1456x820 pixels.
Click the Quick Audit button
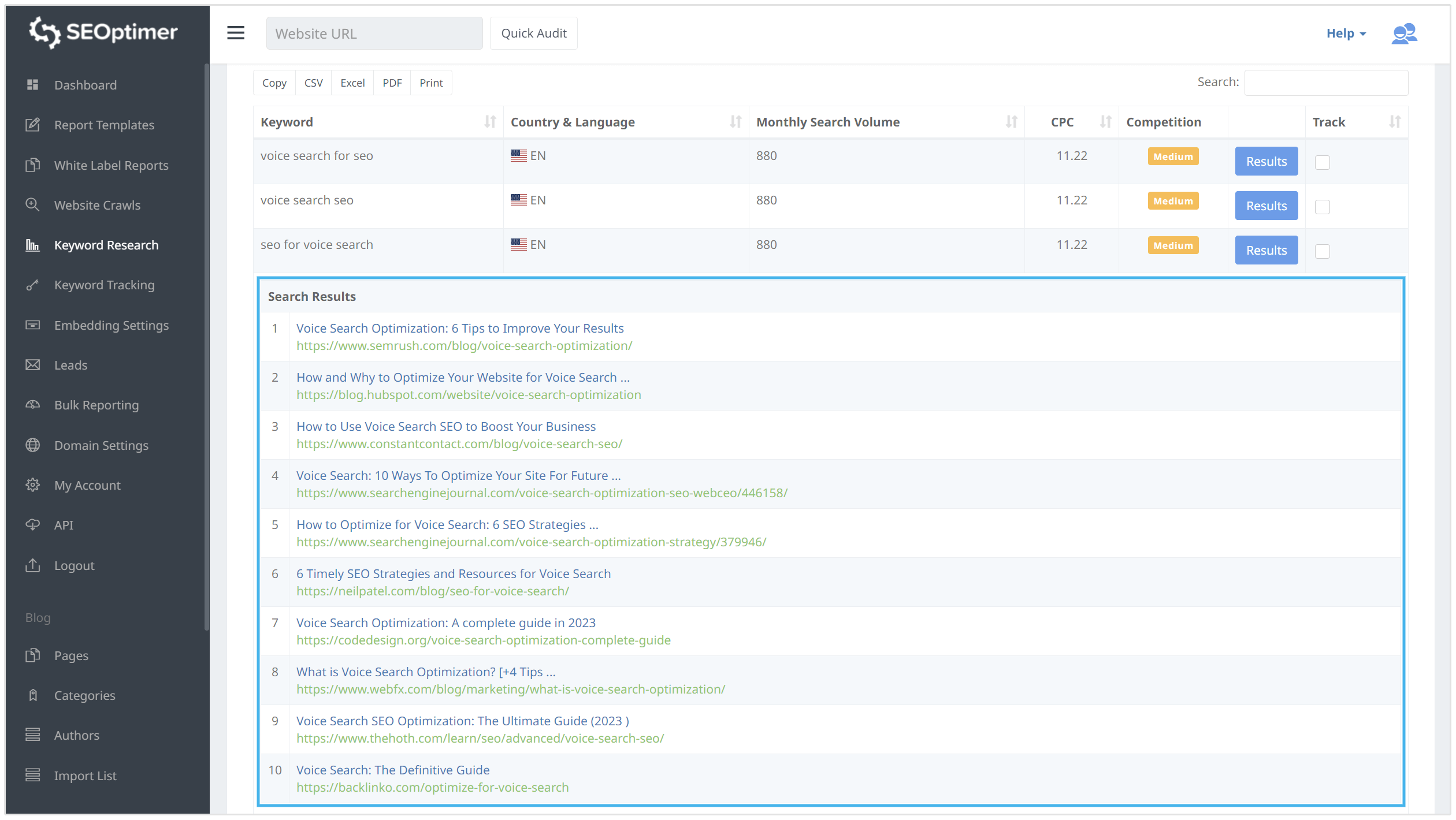click(x=534, y=33)
